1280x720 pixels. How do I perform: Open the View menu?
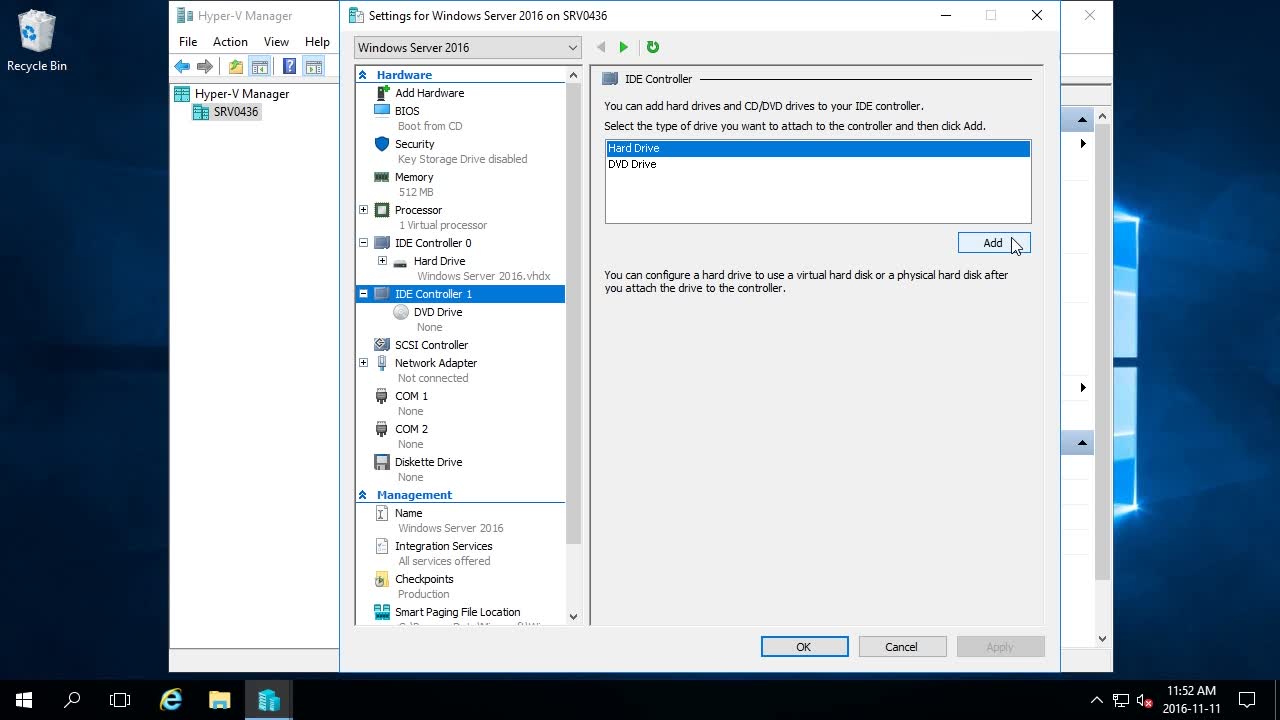[x=276, y=42]
